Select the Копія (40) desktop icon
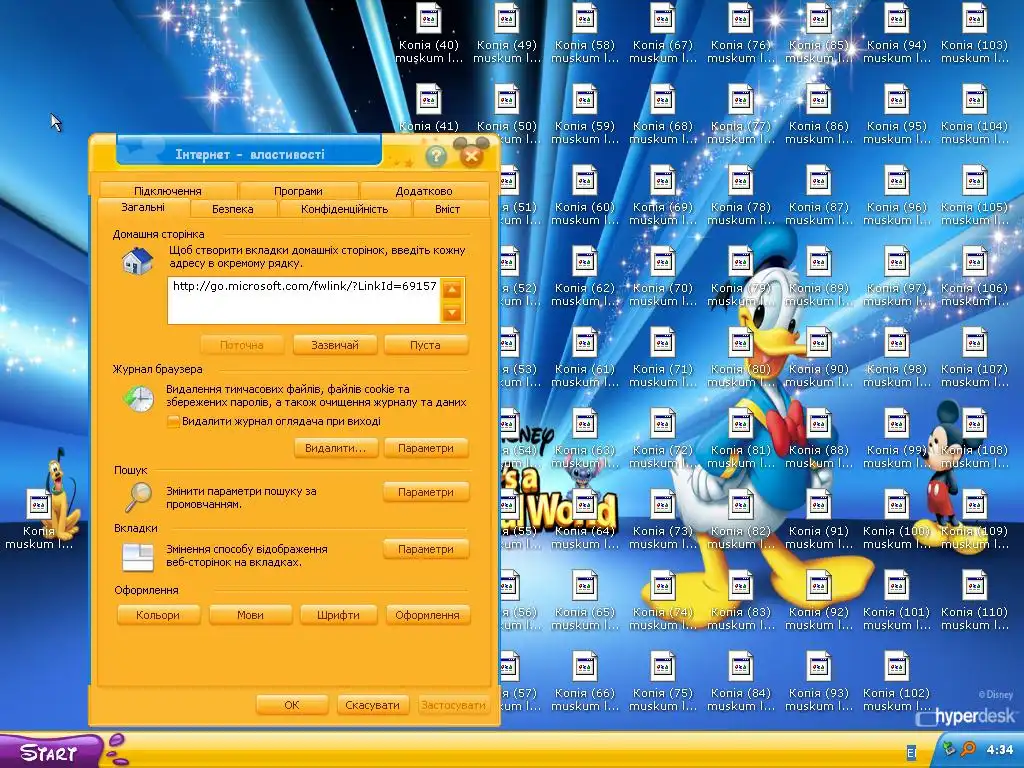This screenshot has width=1024, height=768. click(x=429, y=34)
